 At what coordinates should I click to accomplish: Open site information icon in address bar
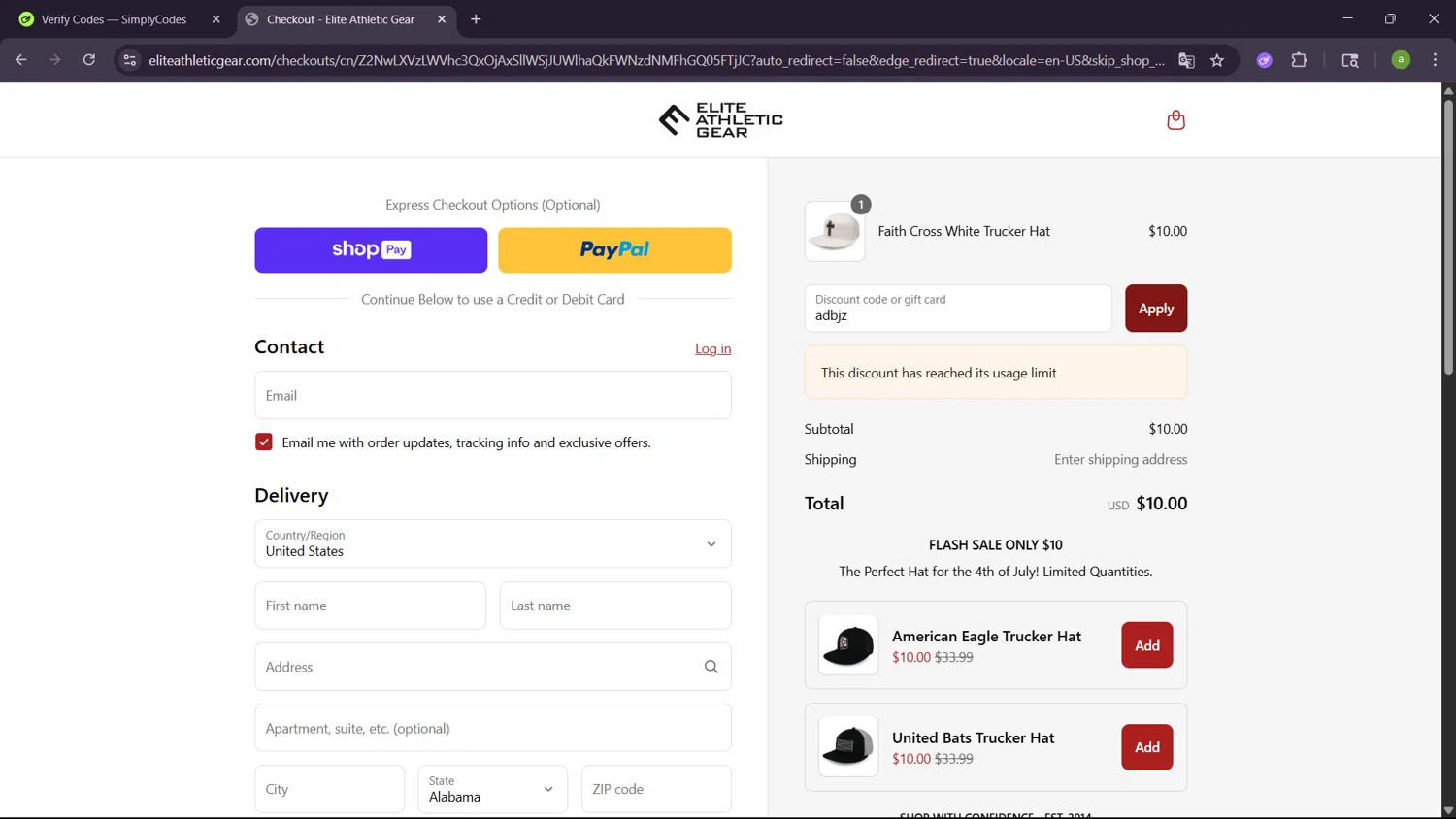pyautogui.click(x=130, y=60)
